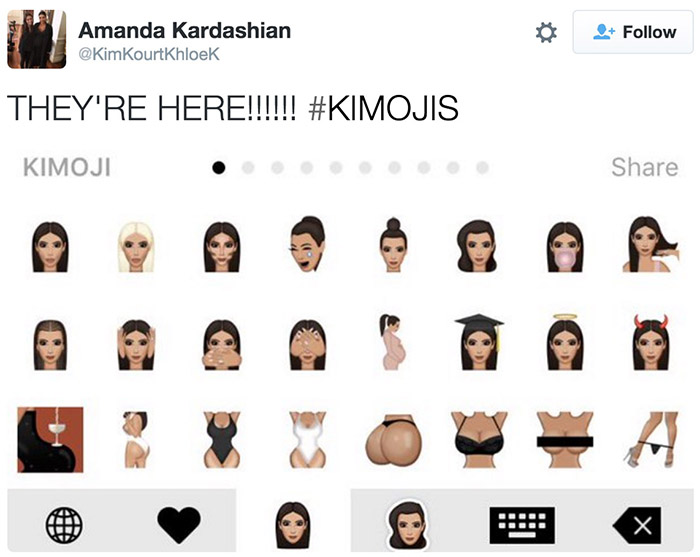Follow Amanda Kardashian's account
Image resolution: width=700 pixels, height=557 pixels.
(633, 32)
